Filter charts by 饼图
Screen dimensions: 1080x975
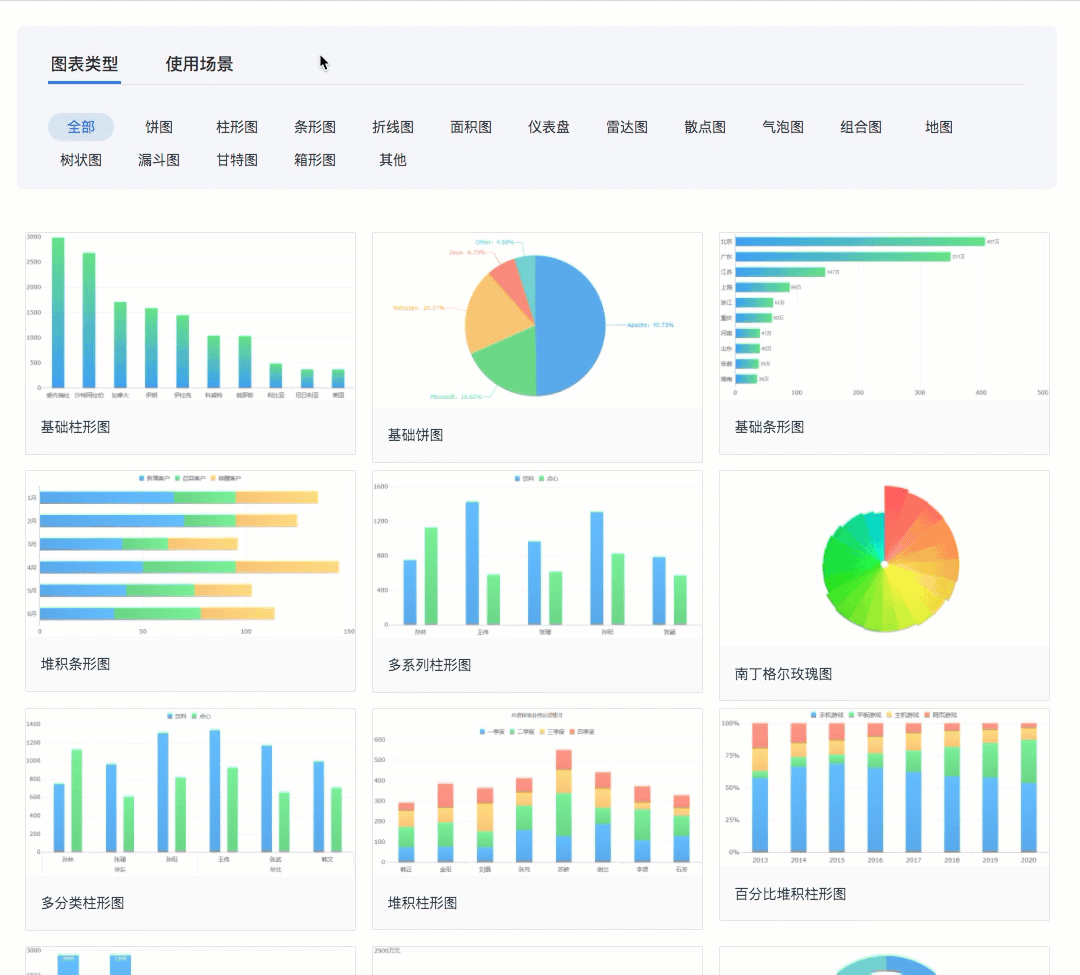[158, 127]
